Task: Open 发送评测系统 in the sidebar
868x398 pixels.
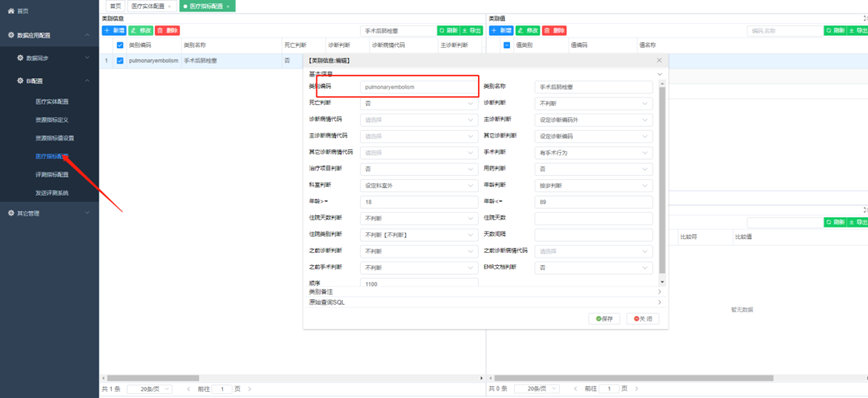Action: 51,193
